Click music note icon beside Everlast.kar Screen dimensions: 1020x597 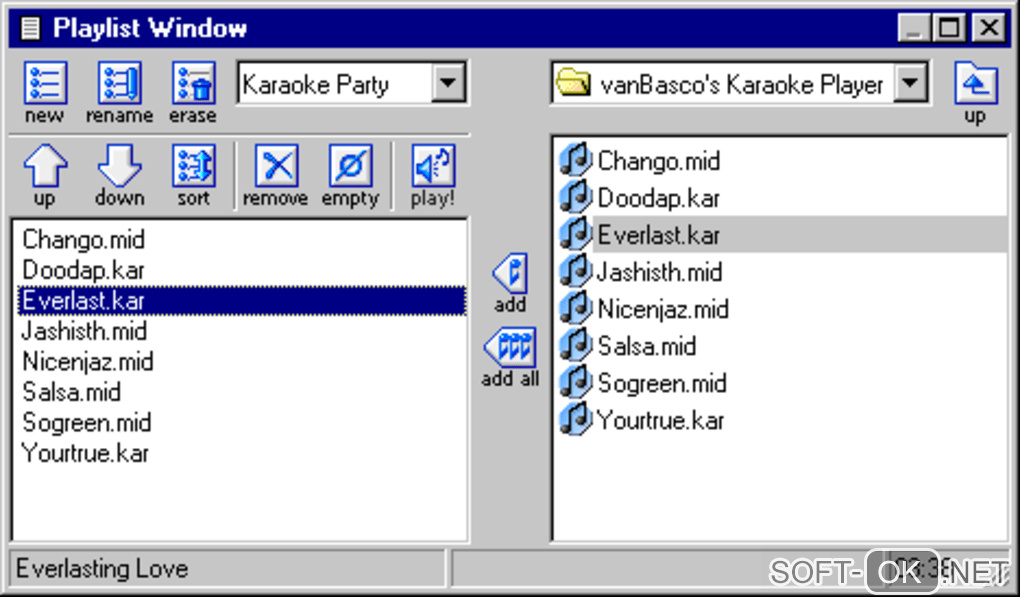pos(575,234)
